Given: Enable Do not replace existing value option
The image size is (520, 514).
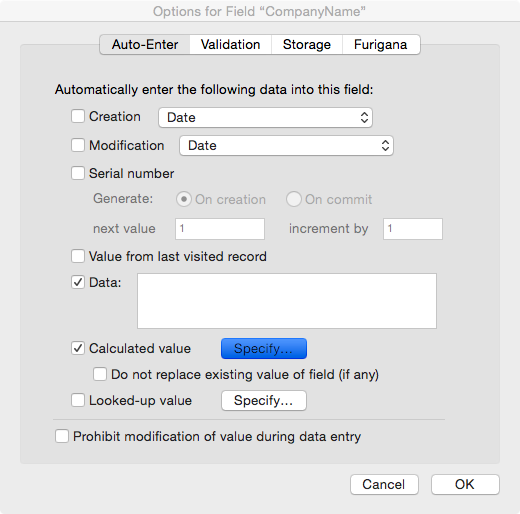Looking at the screenshot, I should tap(100, 374).
